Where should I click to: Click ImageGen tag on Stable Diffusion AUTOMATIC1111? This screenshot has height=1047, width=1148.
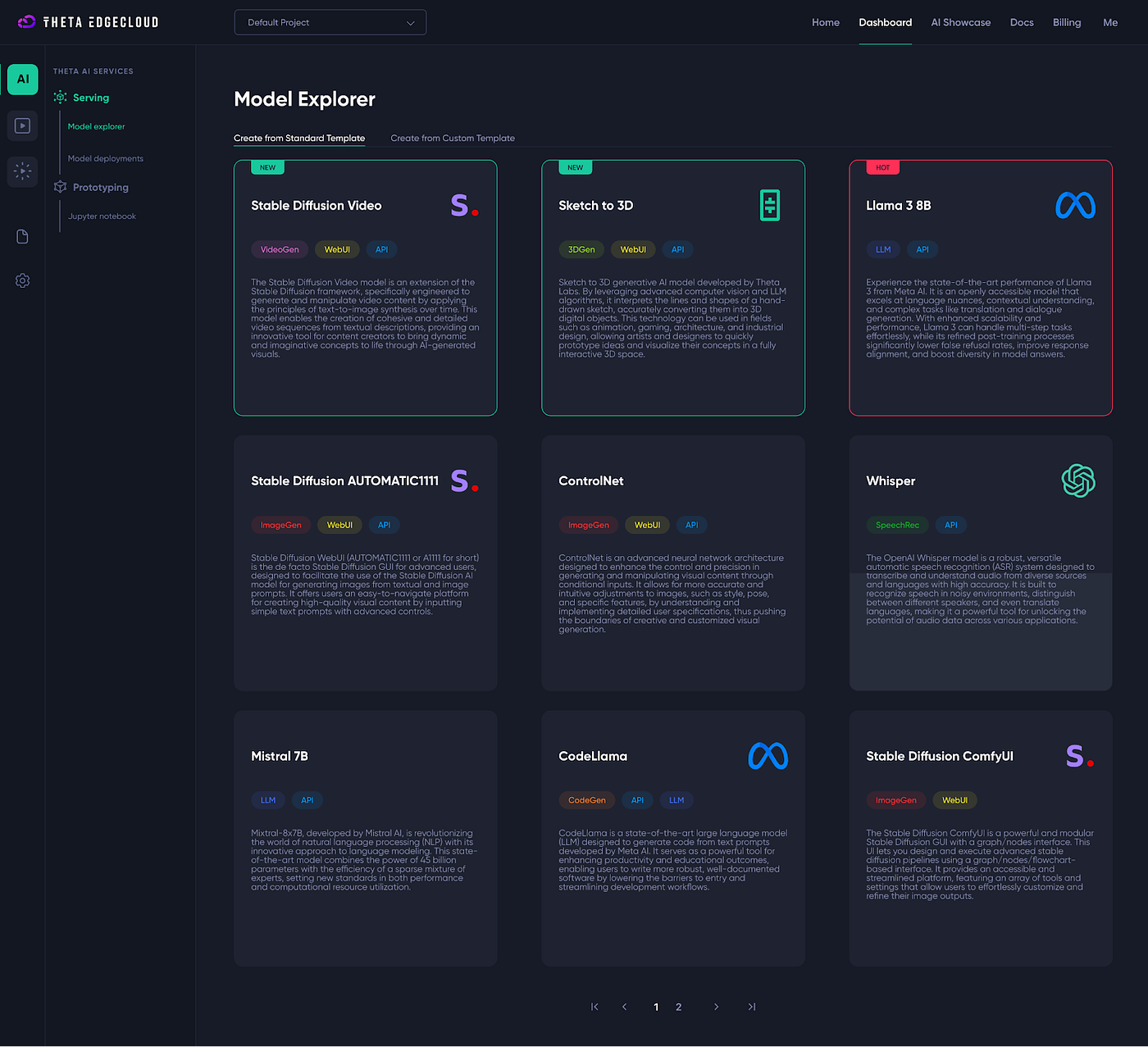[281, 525]
